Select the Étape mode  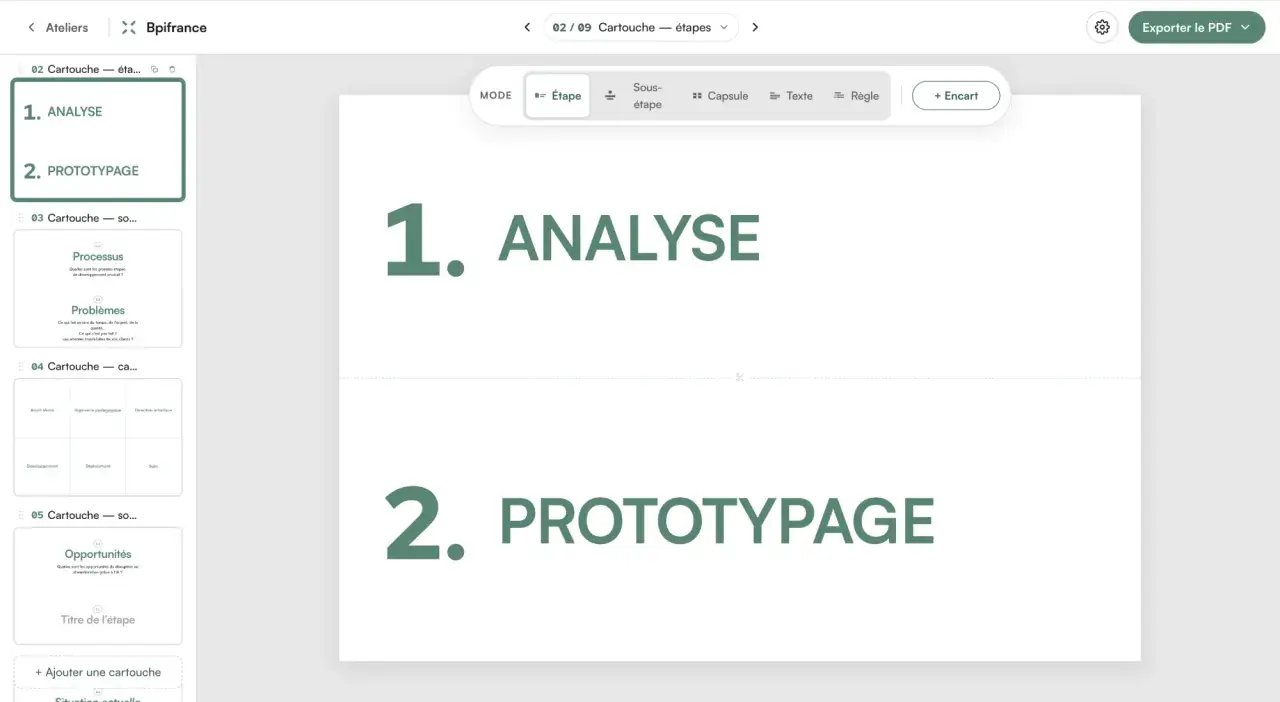pyautogui.click(x=557, y=96)
